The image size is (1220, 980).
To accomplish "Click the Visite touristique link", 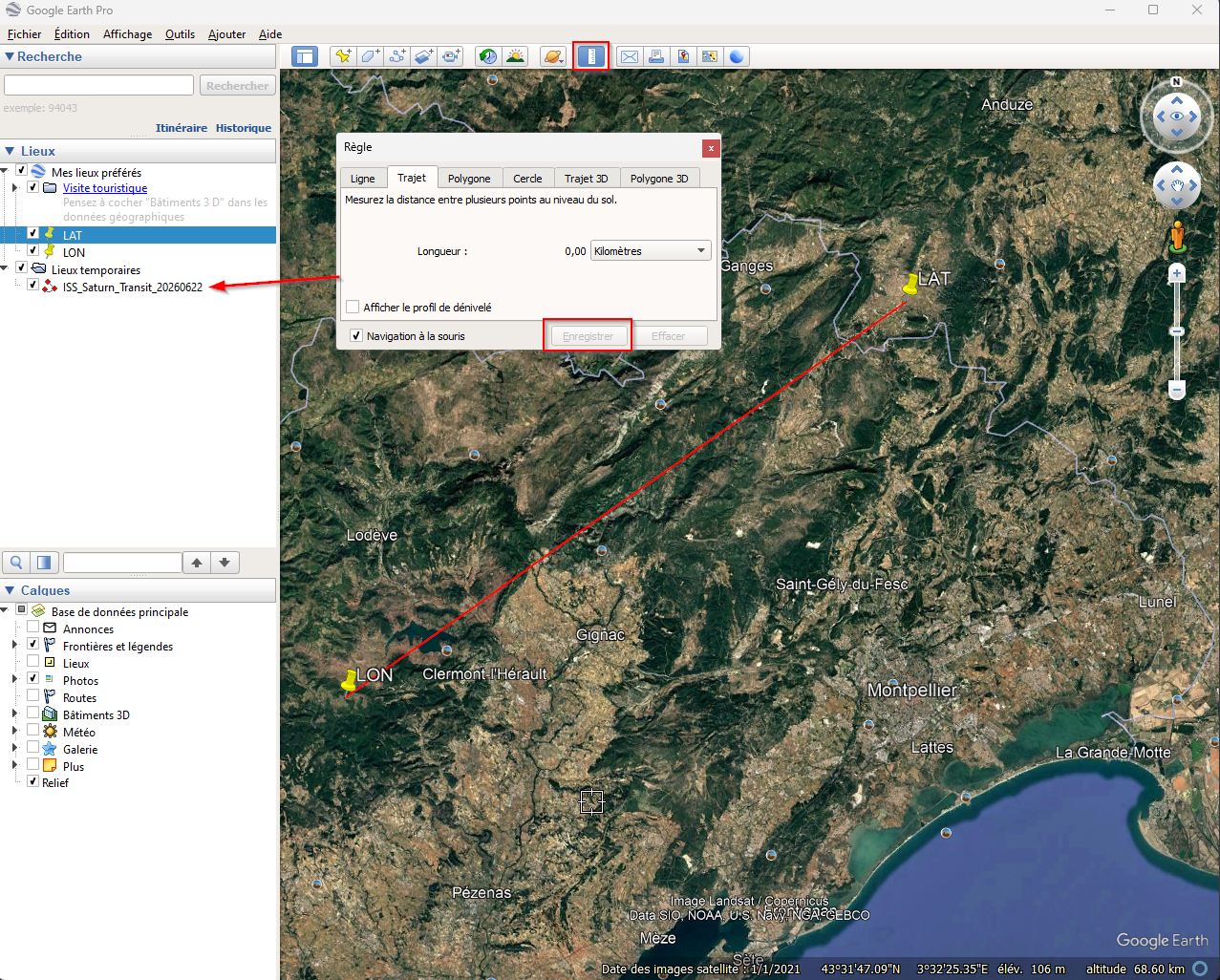I will pos(105,188).
